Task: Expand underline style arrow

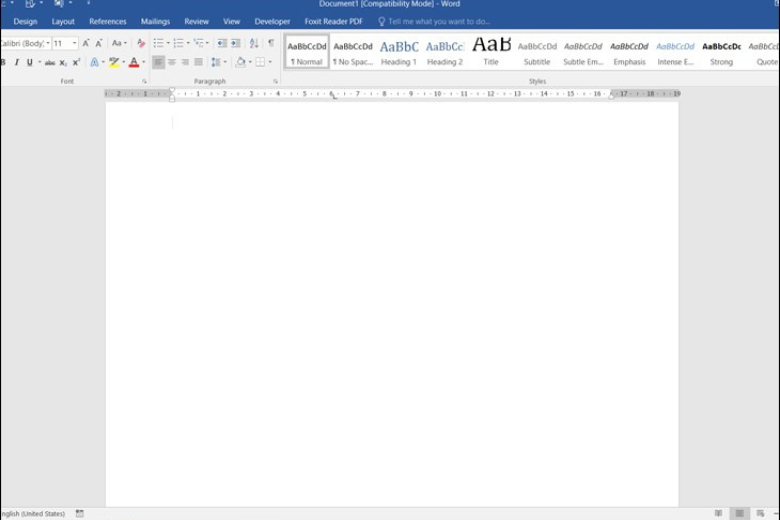Action: [x=39, y=63]
